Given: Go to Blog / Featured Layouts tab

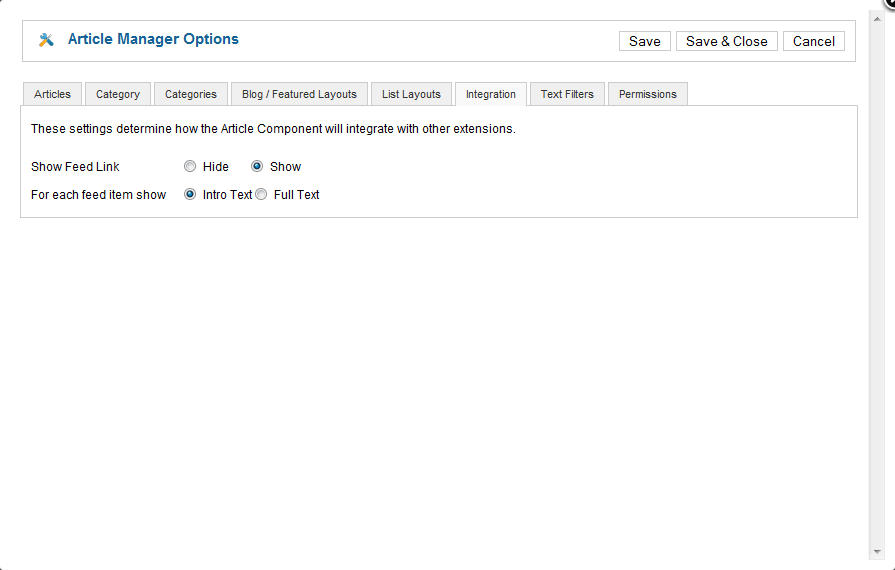Looking at the screenshot, I should pyautogui.click(x=299, y=94).
